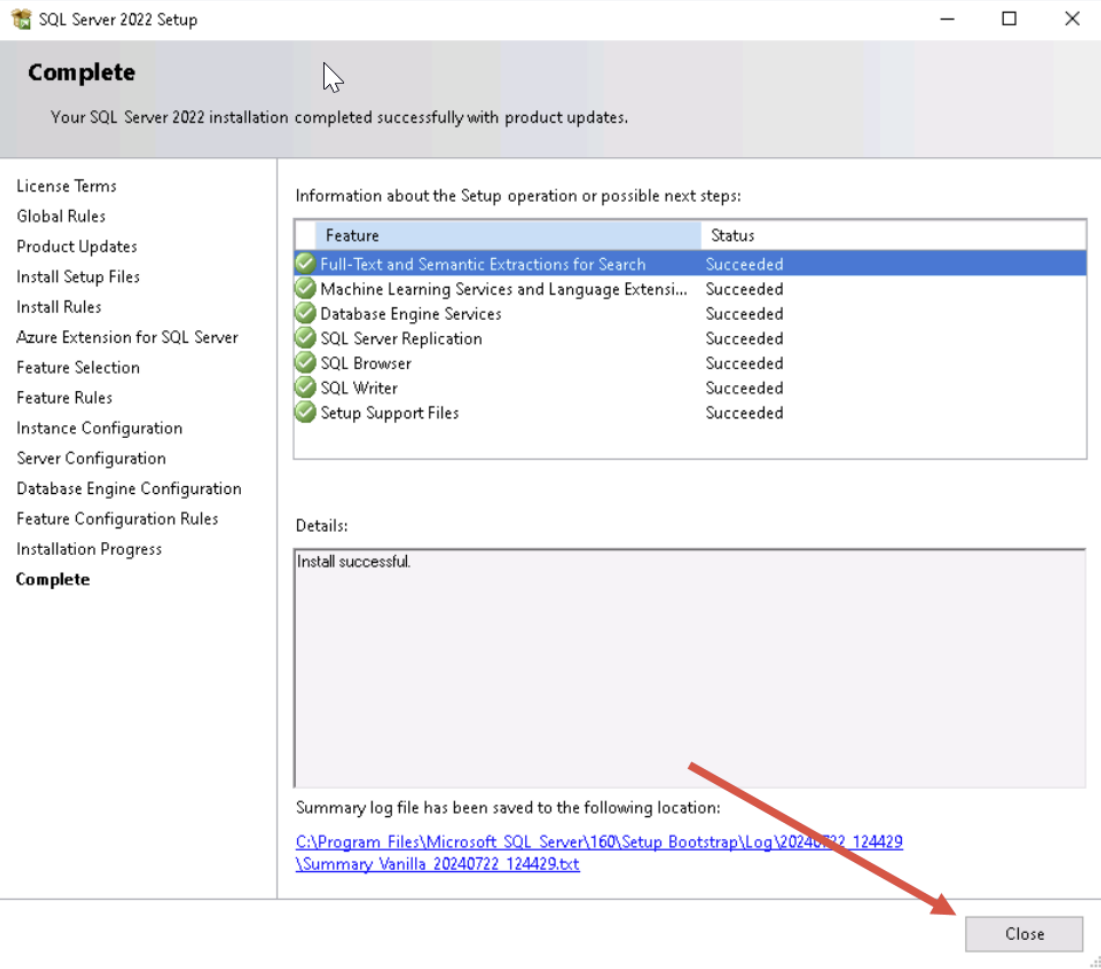Sort by the Feature column header
The image size is (1101, 969).
pyautogui.click(x=508, y=235)
